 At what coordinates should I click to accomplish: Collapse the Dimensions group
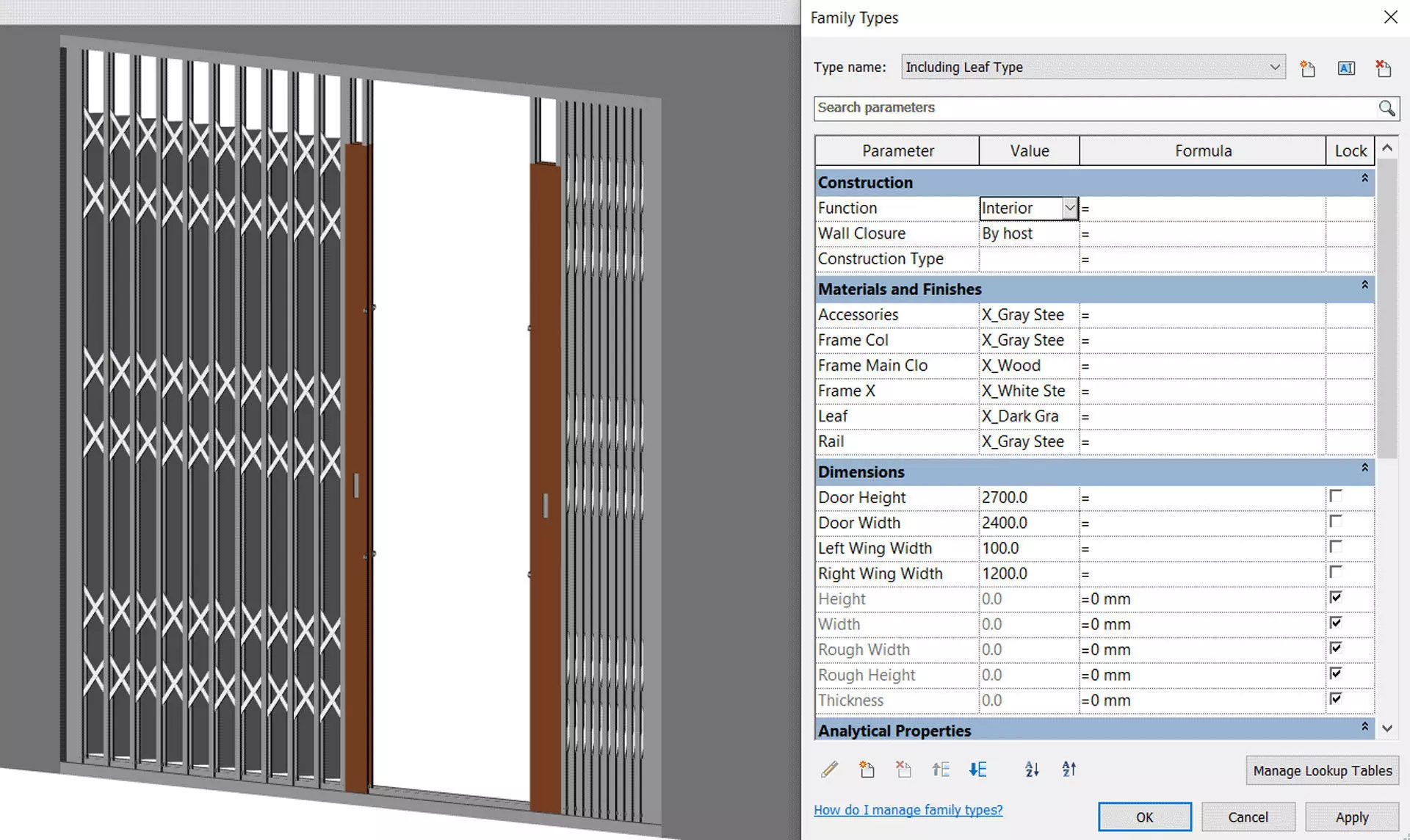(x=1364, y=468)
